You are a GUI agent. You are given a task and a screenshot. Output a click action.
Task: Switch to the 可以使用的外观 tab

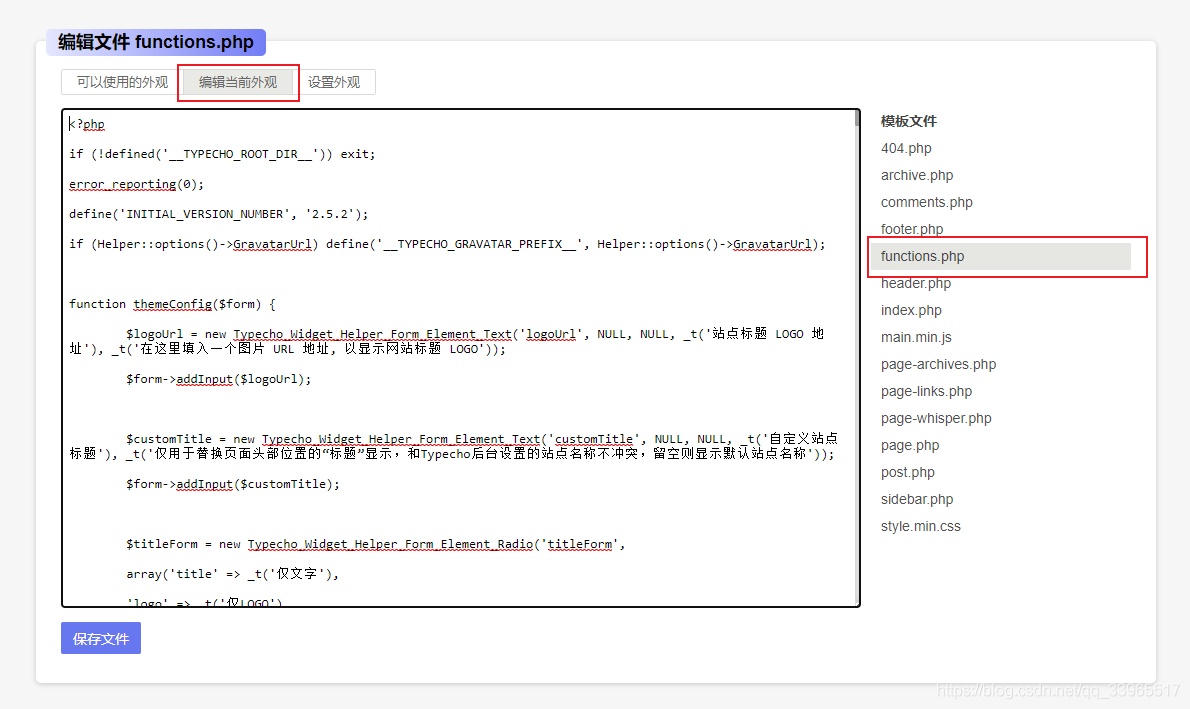pos(122,82)
